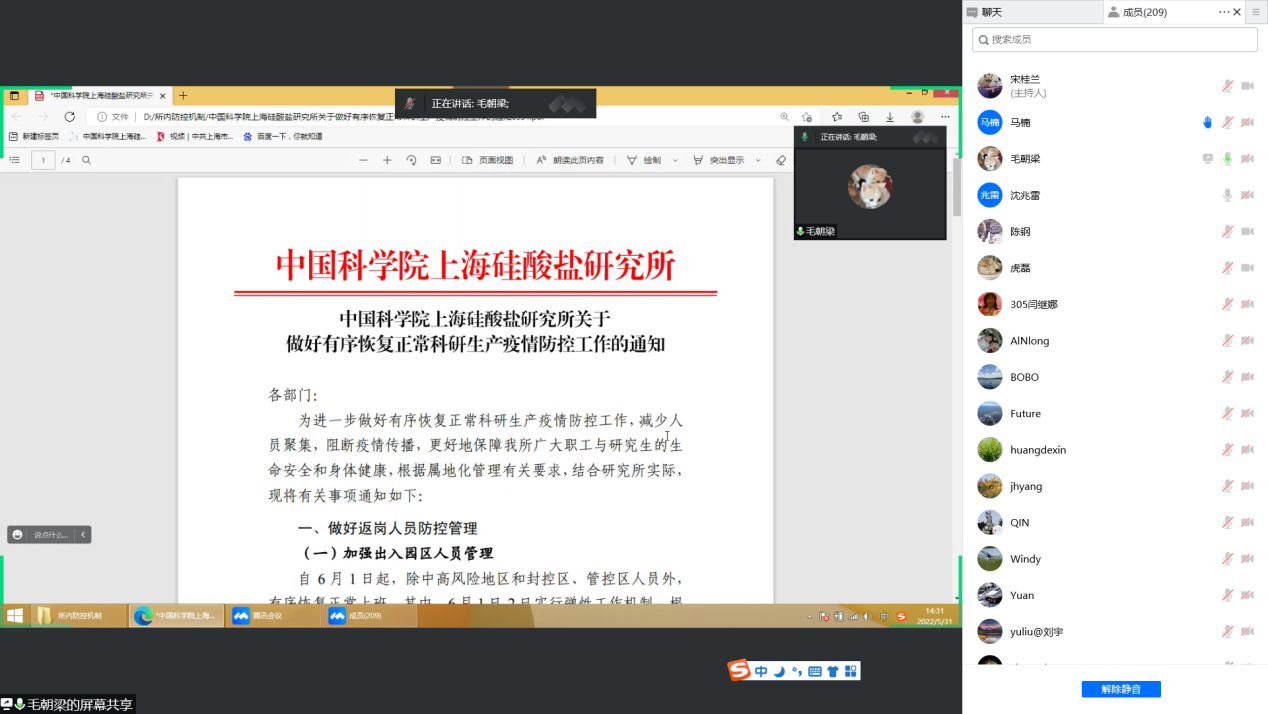Screen dimensions: 1268x714
Task: Switch to the 聊天 chat tab
Action: click(x=991, y=12)
